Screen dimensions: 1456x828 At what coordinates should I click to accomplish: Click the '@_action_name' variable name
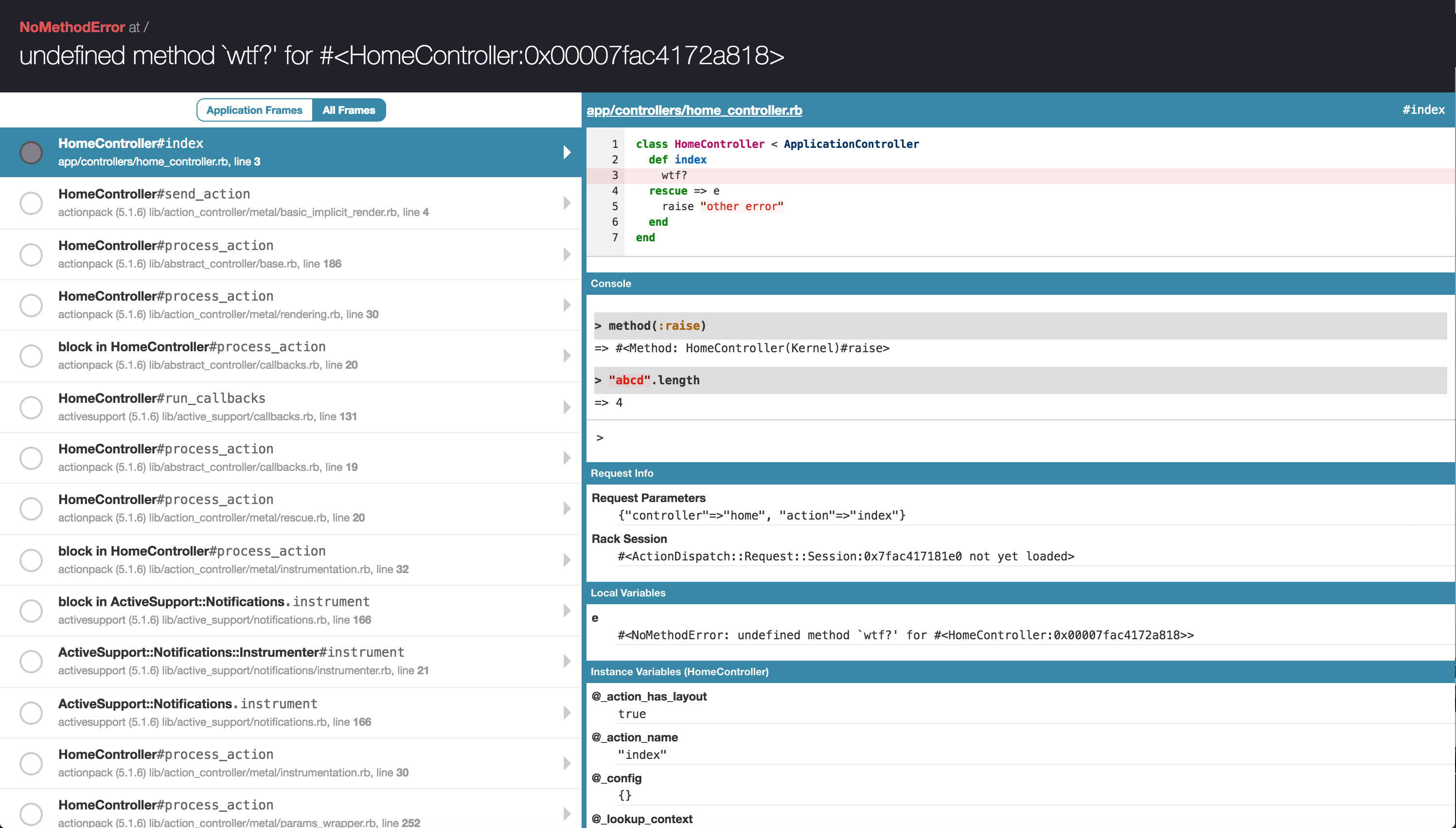tap(635, 738)
